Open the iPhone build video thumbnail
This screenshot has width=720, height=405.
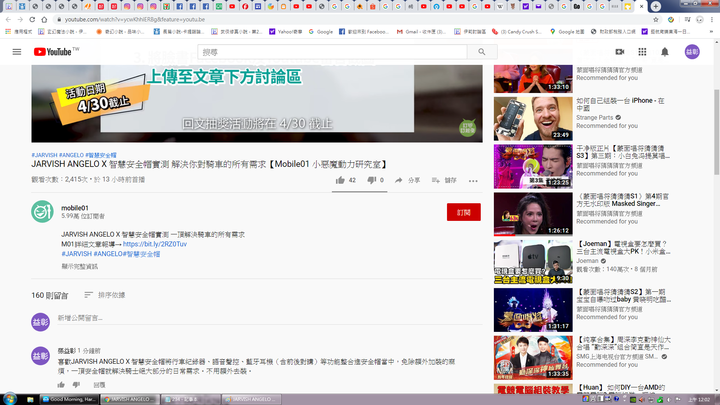533,118
